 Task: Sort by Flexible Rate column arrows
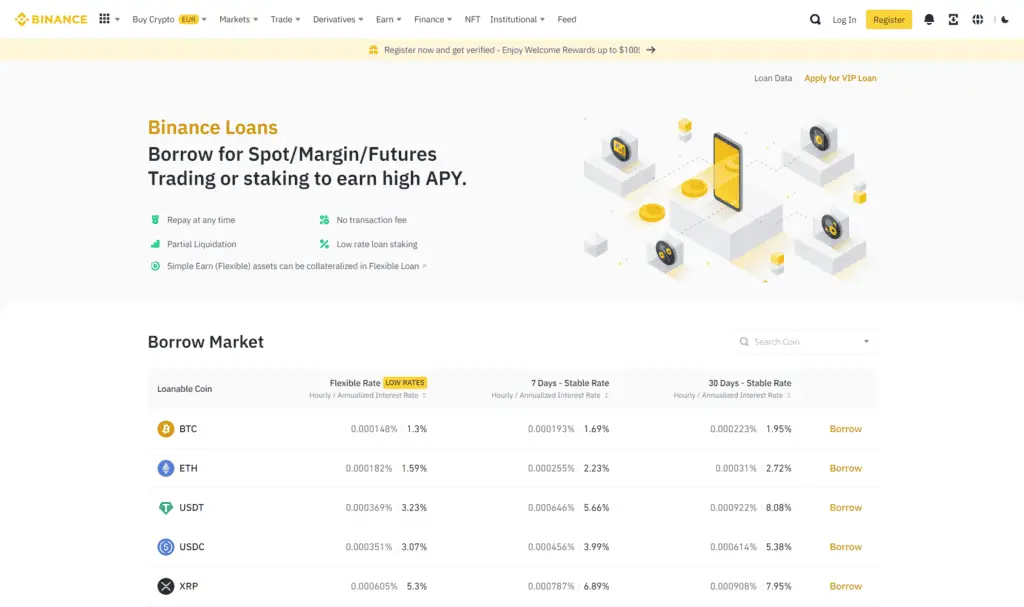[424, 395]
